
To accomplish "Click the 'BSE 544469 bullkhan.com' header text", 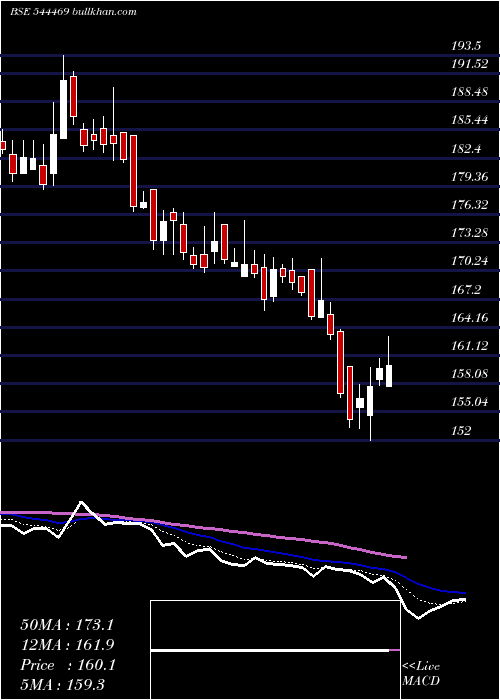I will pos(73,12).
